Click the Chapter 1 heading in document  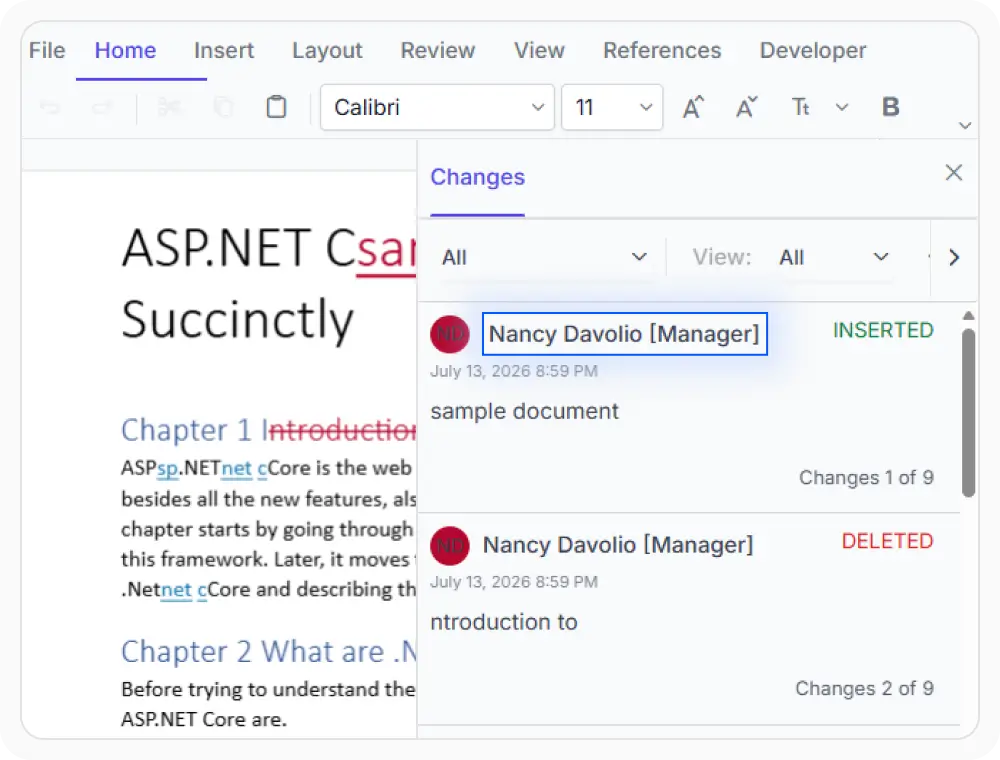tap(268, 430)
